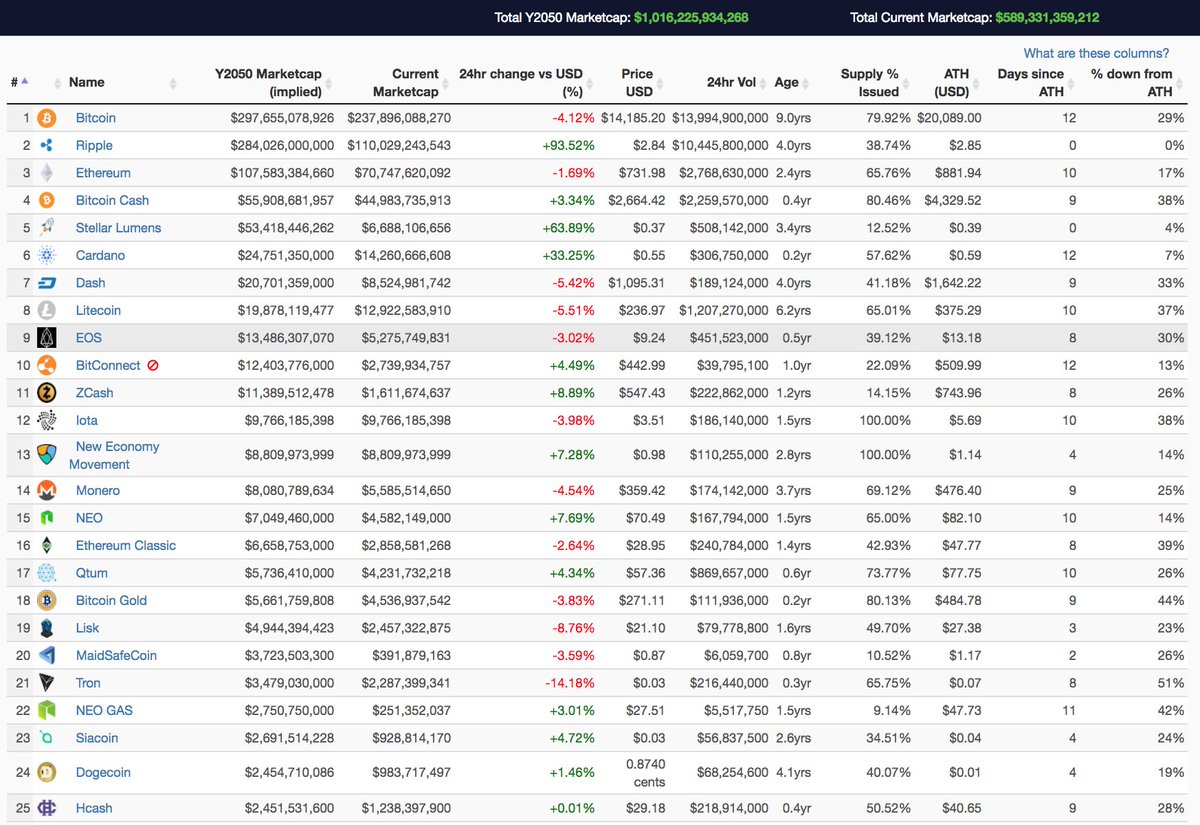This screenshot has height=825, width=1200.
Task: Click Iota's 100.00% supply issued cell
Action: tap(884, 420)
